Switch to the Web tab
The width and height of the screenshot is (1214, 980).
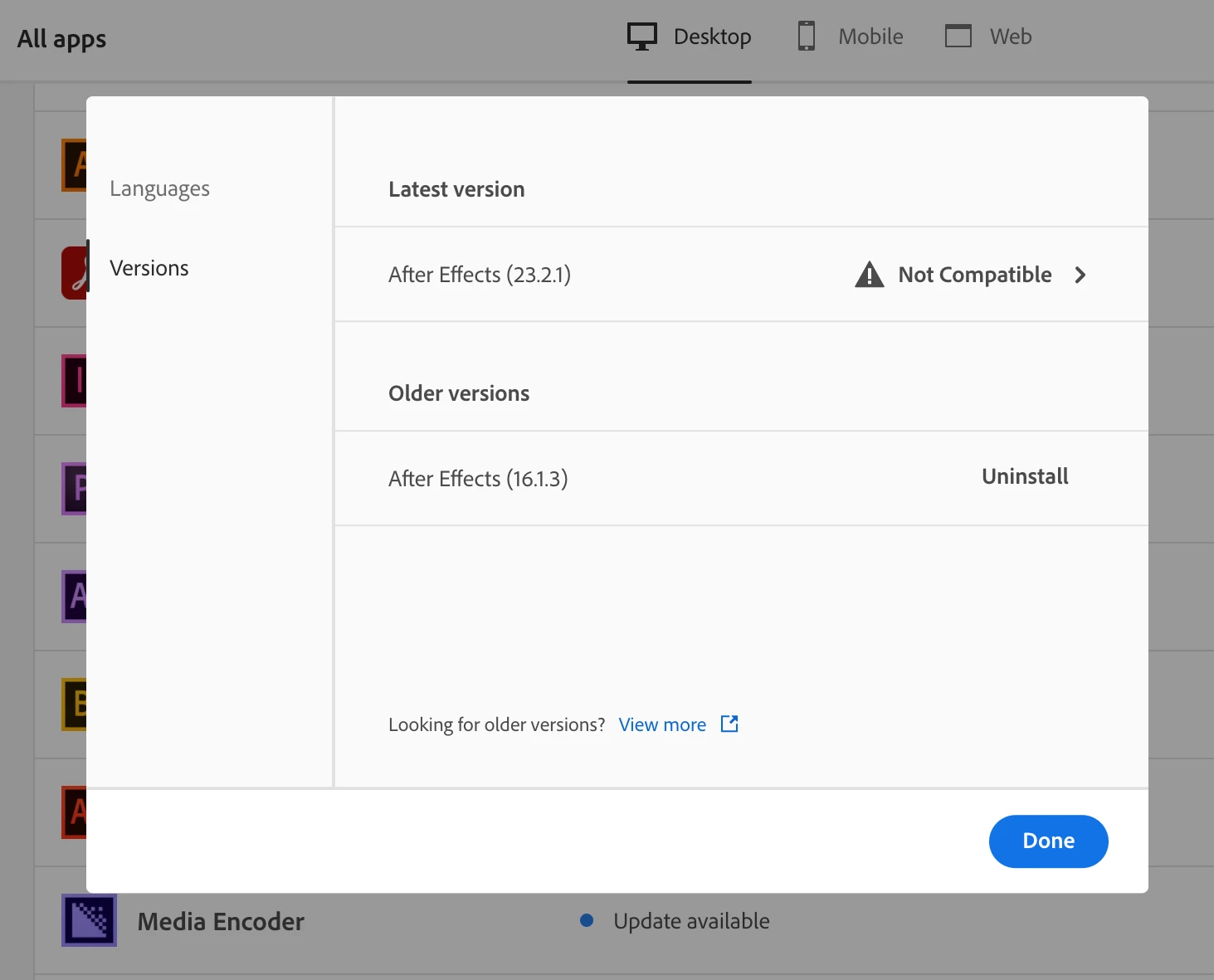pos(988,37)
